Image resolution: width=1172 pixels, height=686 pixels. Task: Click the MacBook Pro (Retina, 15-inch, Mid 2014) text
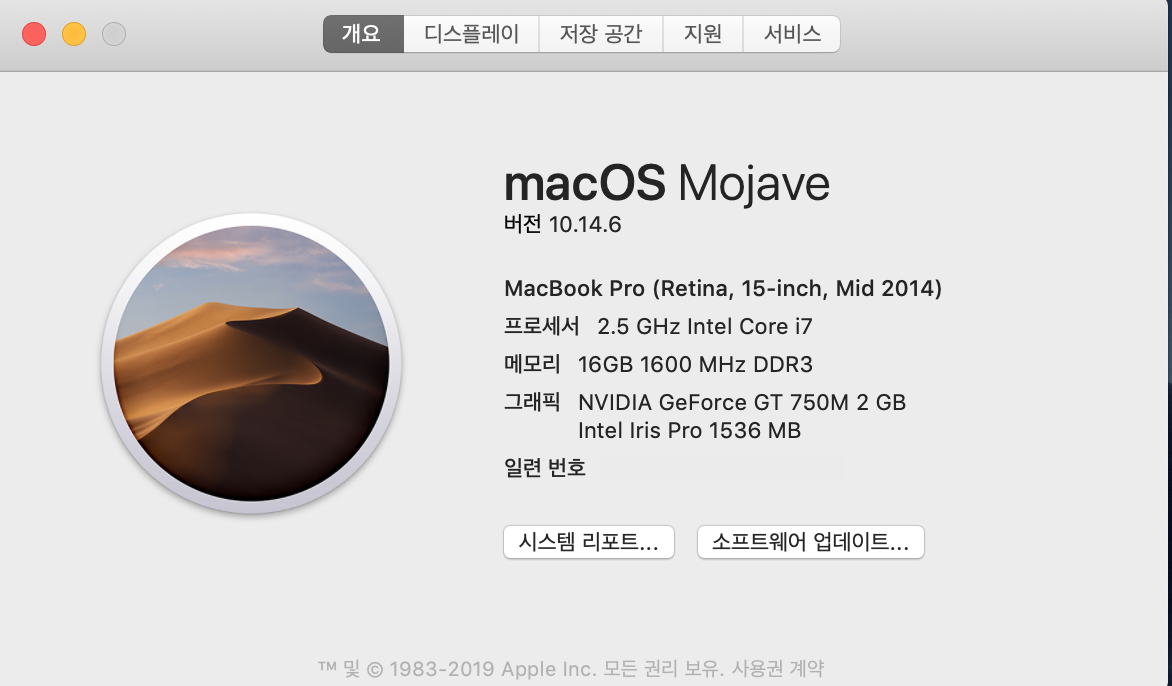click(723, 288)
